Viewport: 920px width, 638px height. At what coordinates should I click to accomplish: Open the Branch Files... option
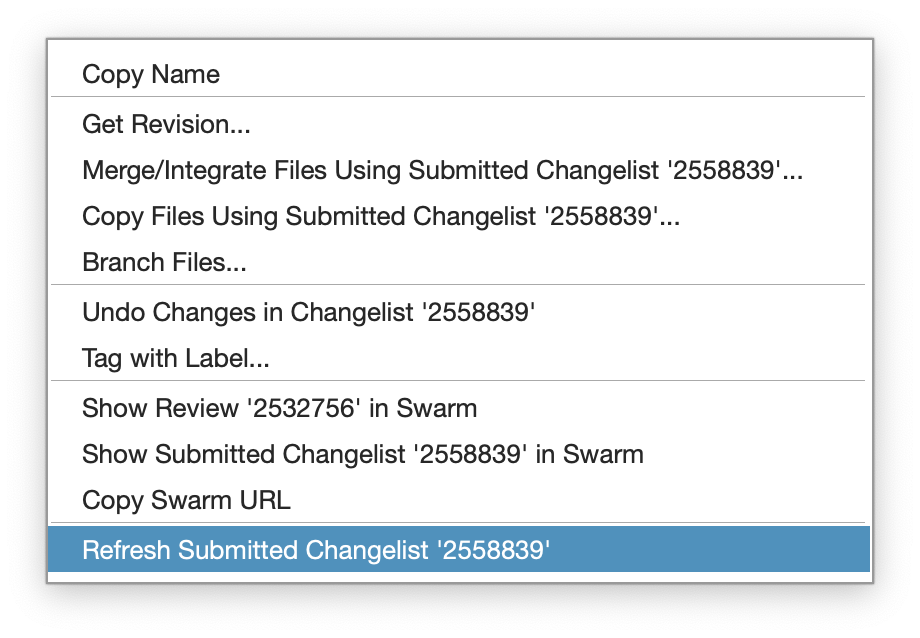click(459, 262)
